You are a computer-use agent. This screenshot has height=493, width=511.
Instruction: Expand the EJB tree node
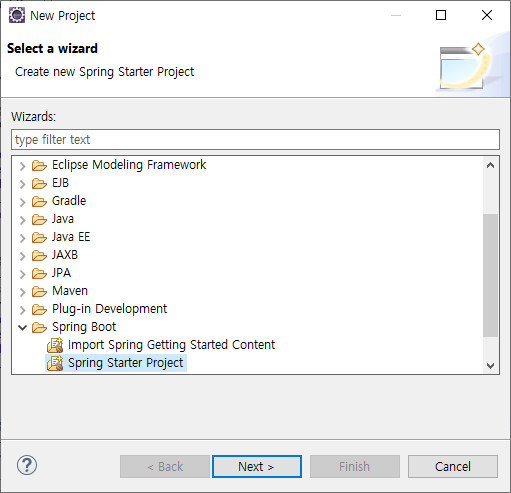(22, 184)
